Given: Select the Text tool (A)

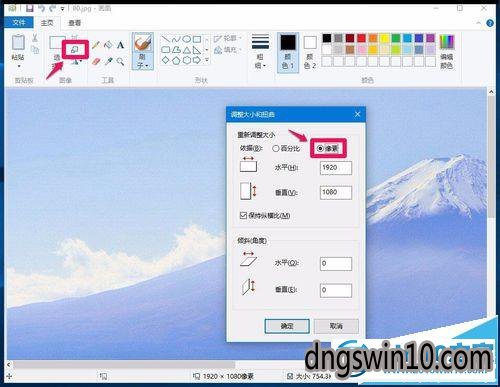Looking at the screenshot, I should coord(120,44).
